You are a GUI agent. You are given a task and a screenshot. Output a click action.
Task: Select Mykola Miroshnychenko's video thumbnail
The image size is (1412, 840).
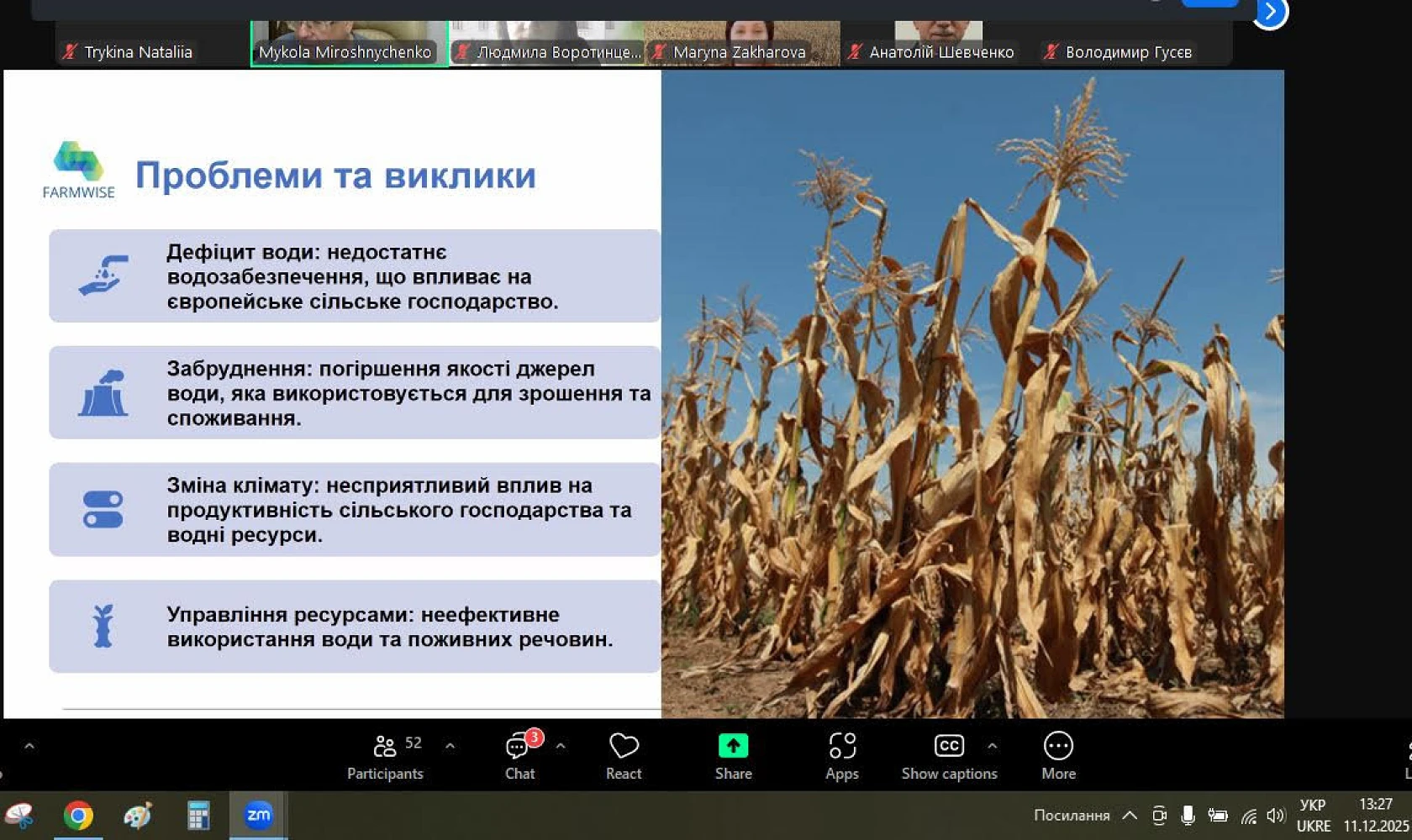coord(349,42)
